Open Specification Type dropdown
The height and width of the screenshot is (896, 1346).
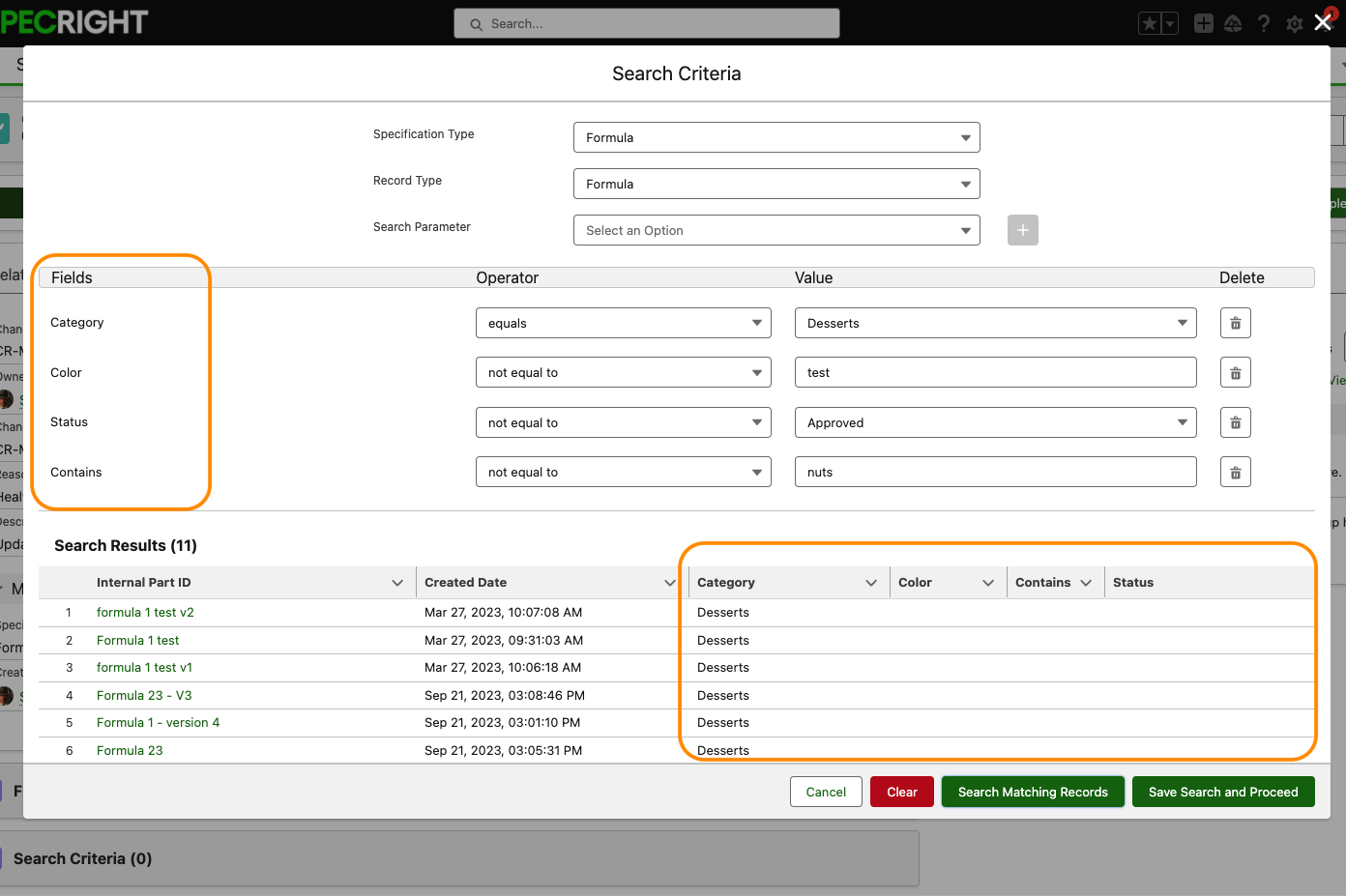coord(775,138)
